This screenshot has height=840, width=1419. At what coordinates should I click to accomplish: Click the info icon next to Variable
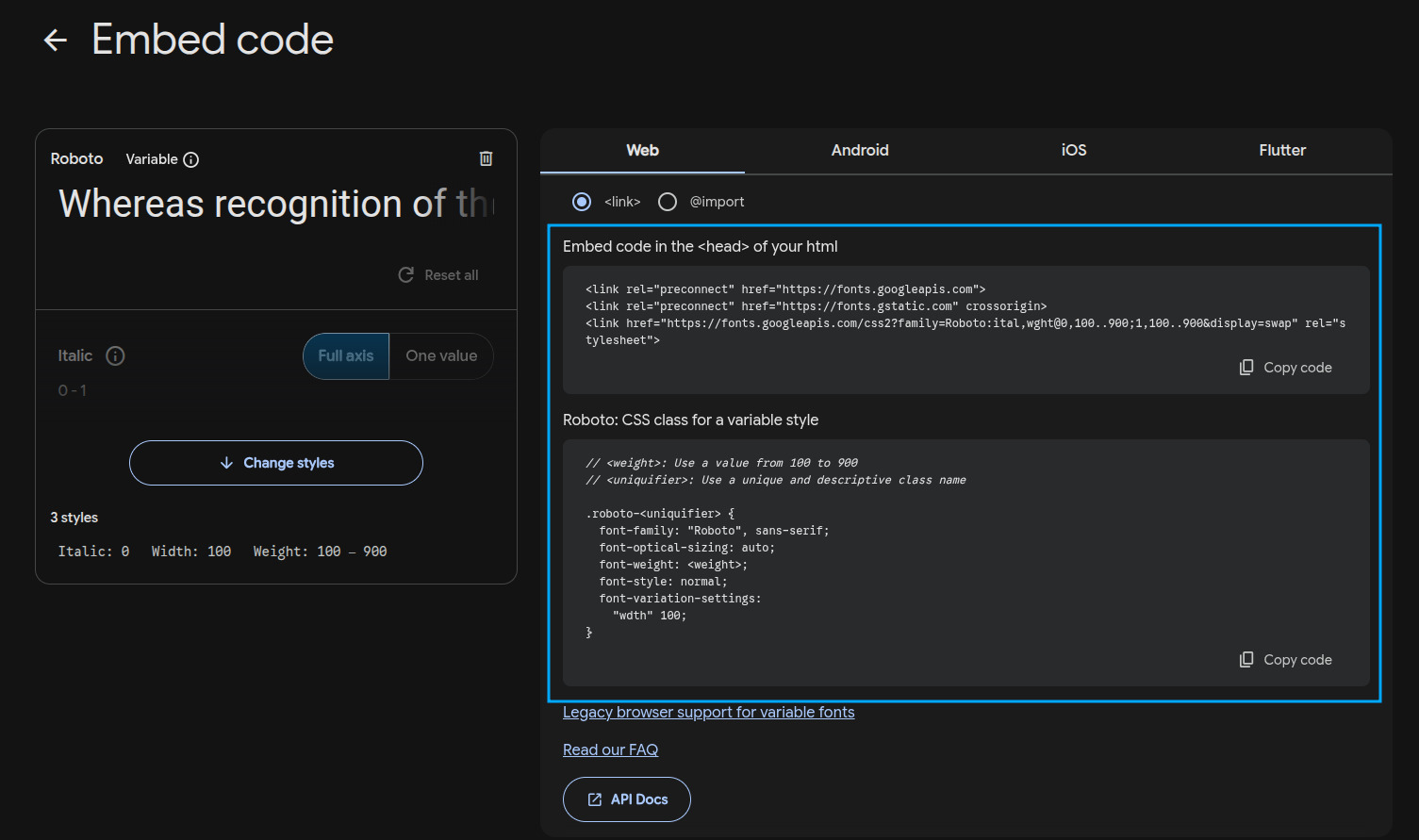tap(191, 159)
